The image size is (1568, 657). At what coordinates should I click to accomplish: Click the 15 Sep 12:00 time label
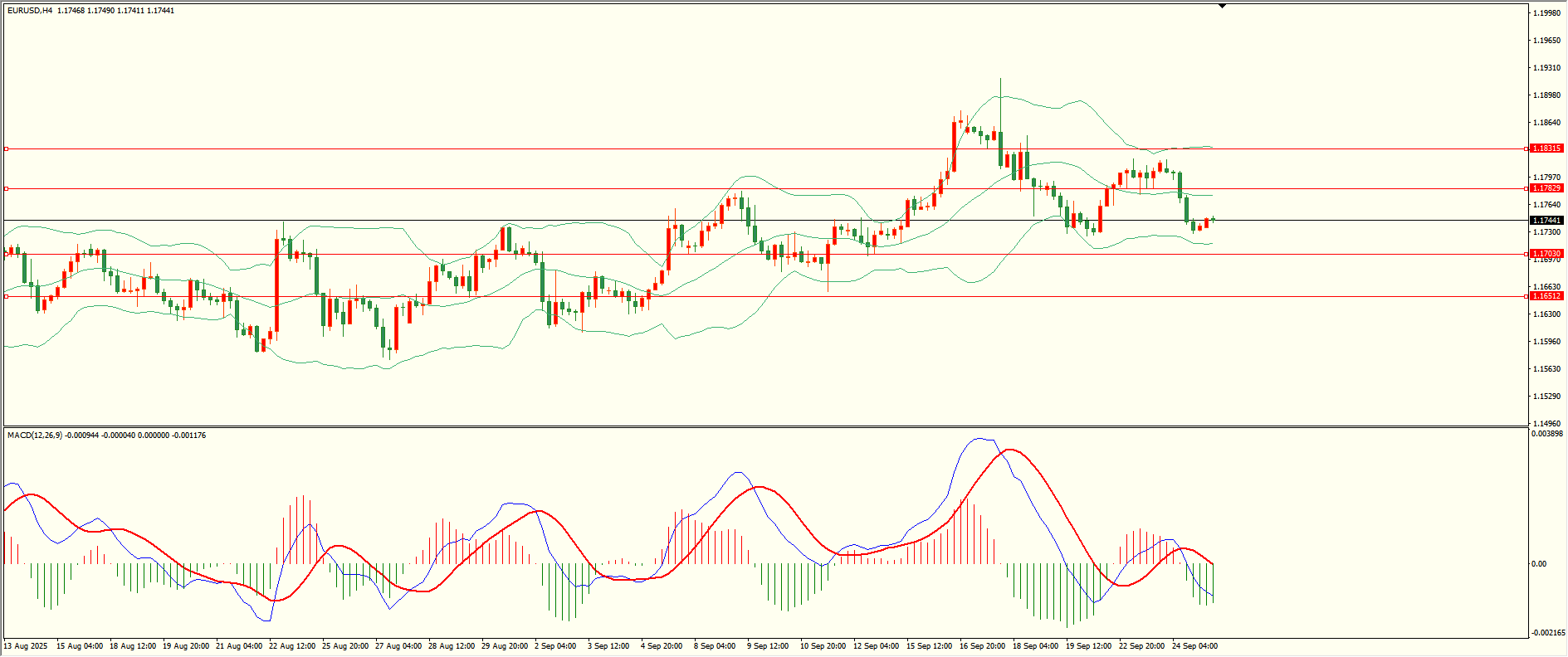click(930, 646)
